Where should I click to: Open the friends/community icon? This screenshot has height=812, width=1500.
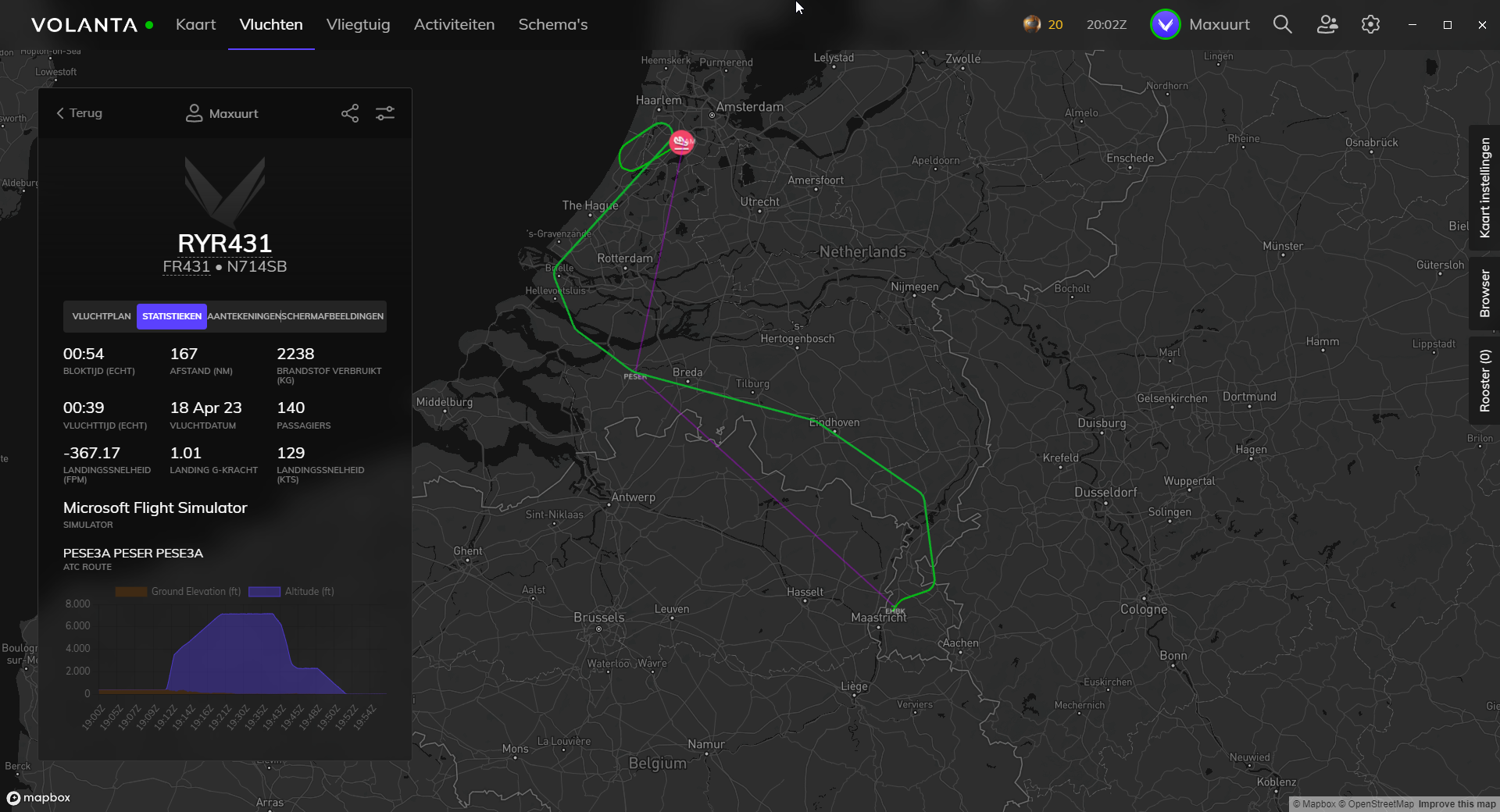[1327, 24]
